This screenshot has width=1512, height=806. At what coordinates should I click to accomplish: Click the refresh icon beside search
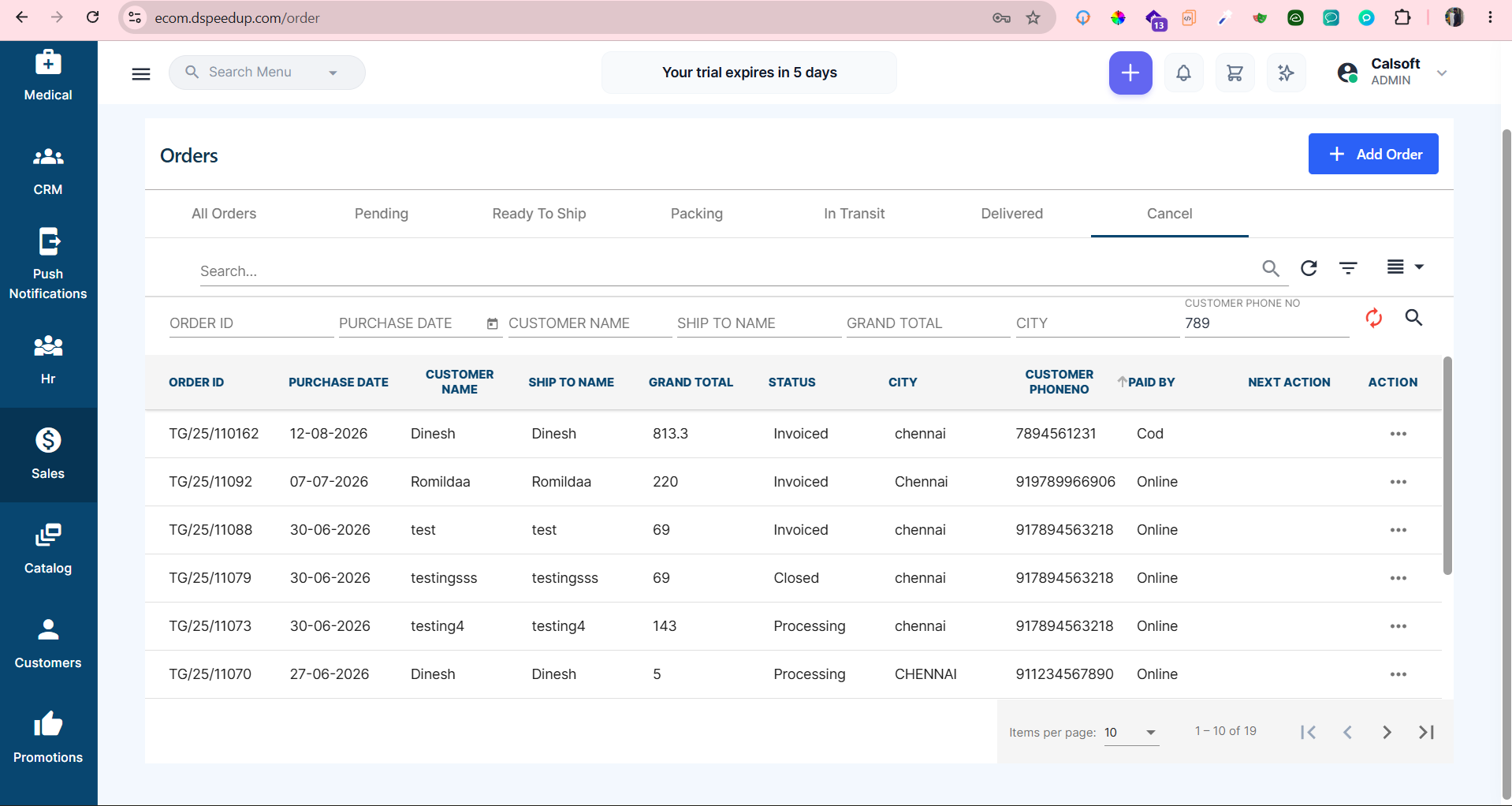point(1309,268)
